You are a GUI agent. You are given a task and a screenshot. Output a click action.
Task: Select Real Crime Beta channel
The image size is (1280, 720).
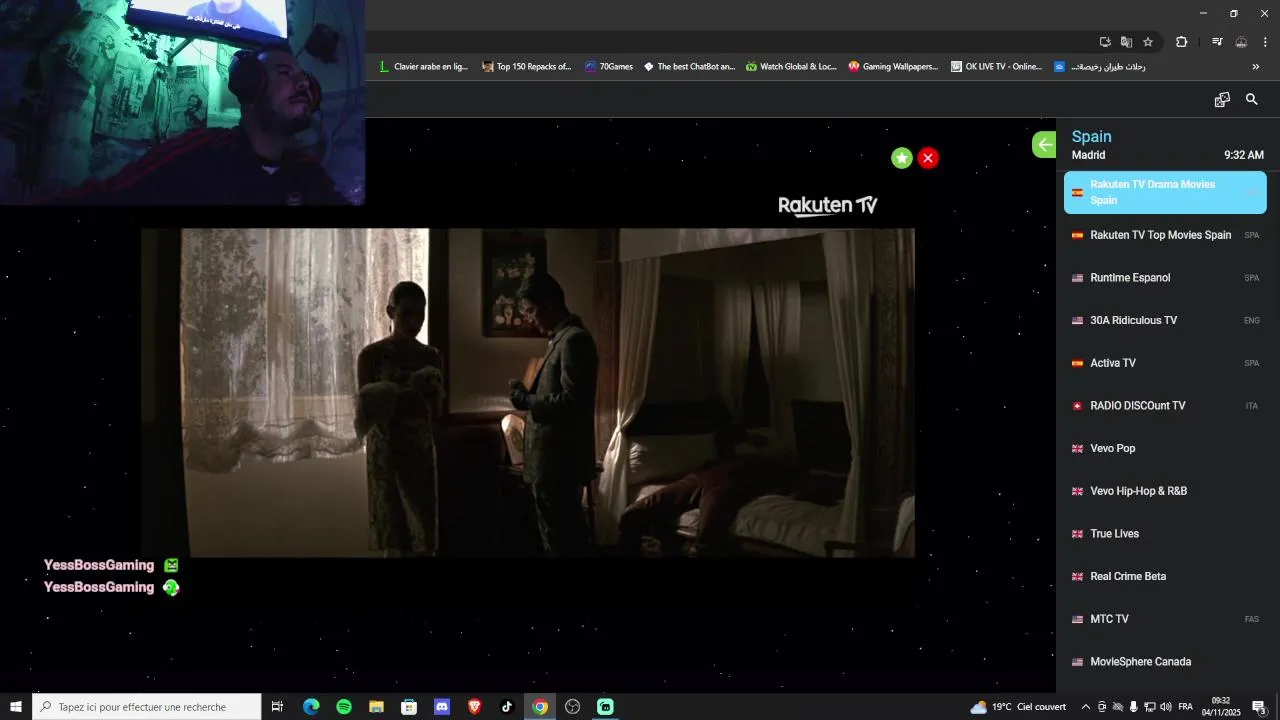pos(1165,577)
